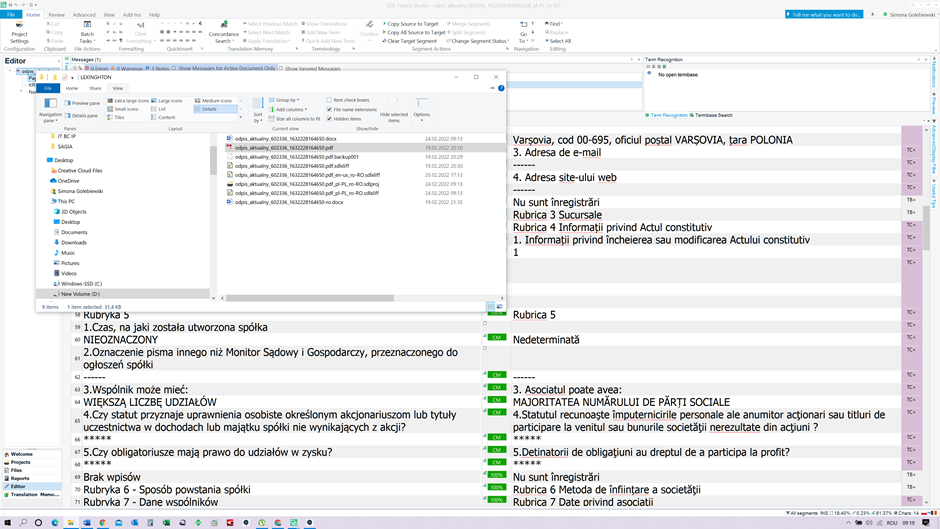This screenshot has height=529, width=940.
Task: Open the Help ribbon tab
Action: (x=154, y=14)
